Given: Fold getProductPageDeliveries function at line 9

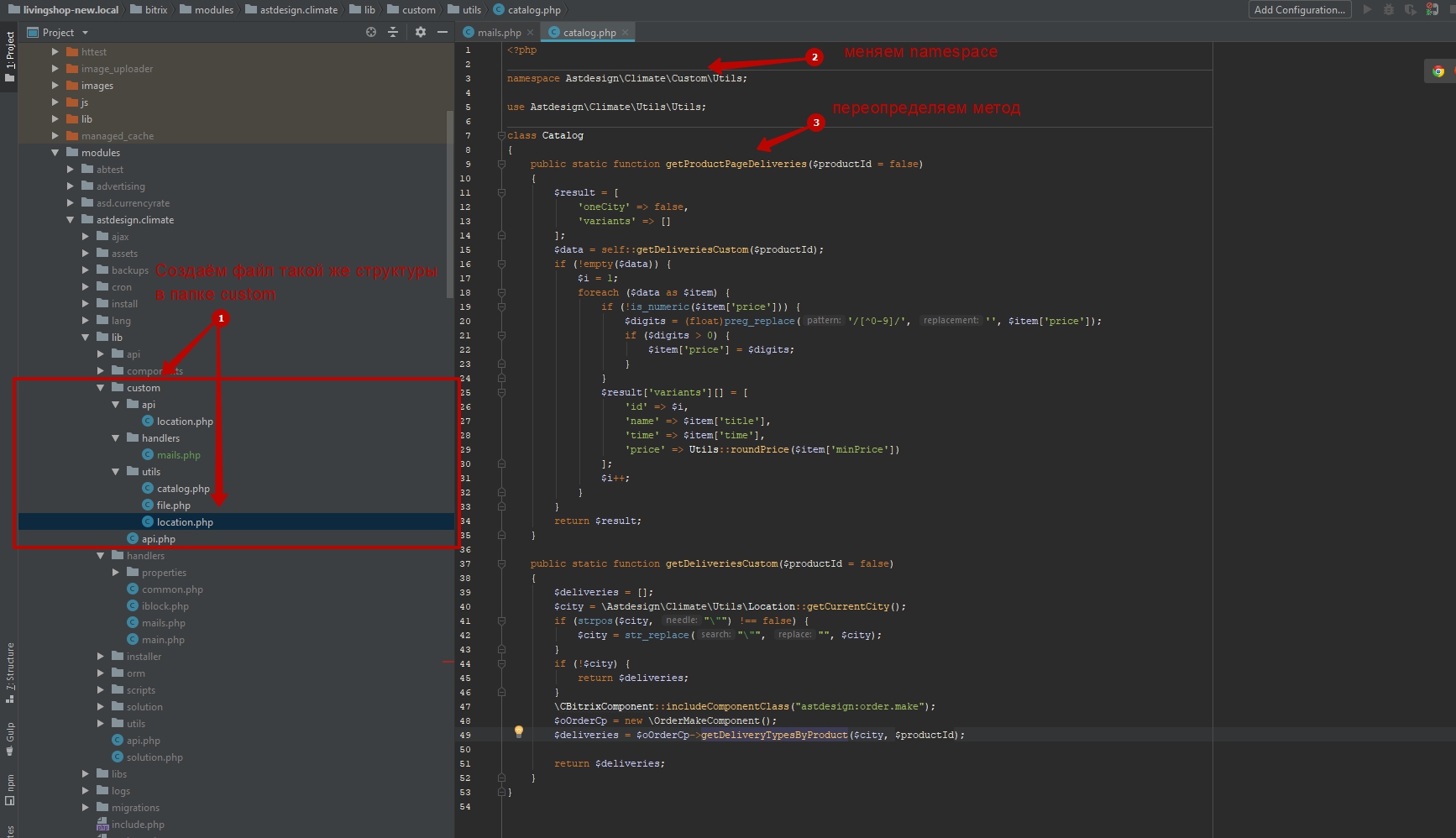Looking at the screenshot, I should pos(501,164).
